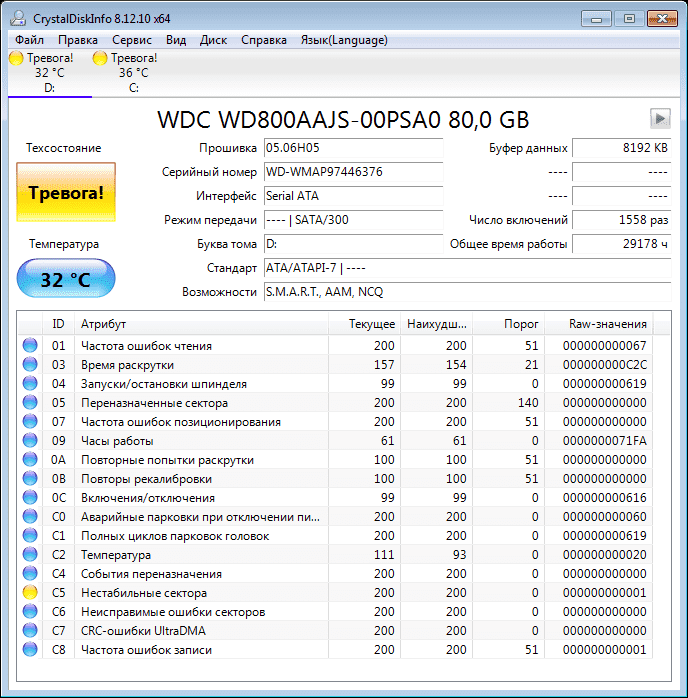
Task: Click blue status dot for Время раскрутки
Action: pos(30,364)
